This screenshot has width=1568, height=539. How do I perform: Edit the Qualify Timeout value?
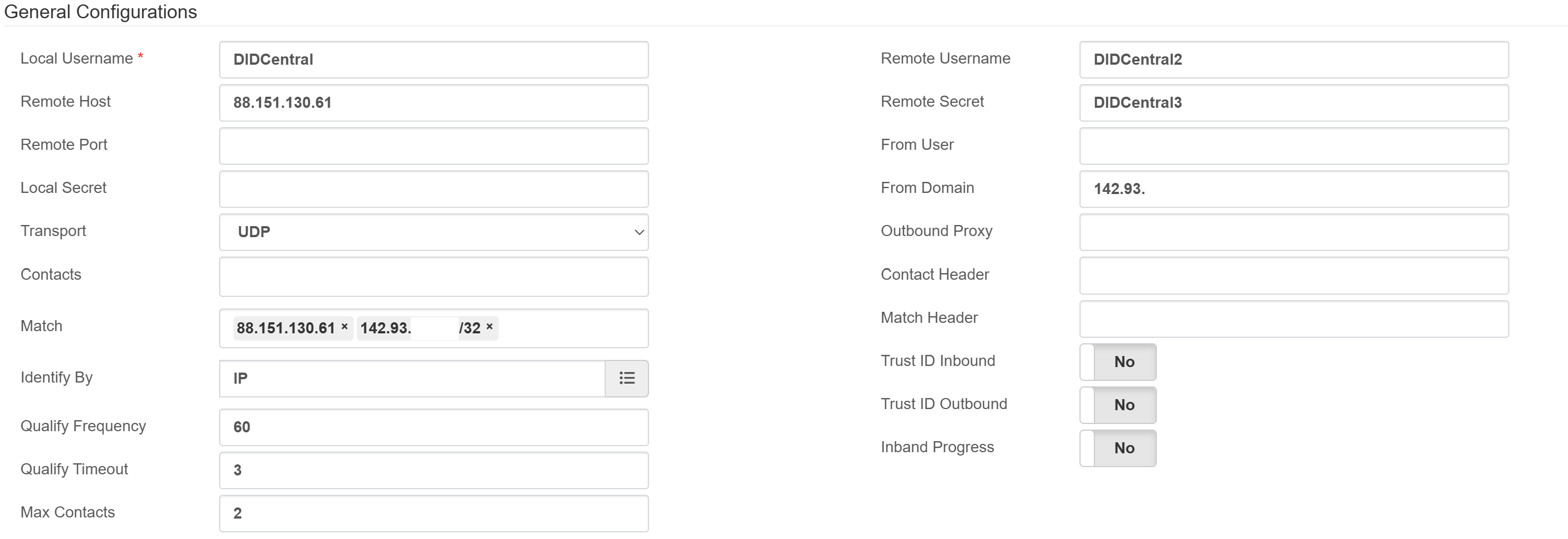click(434, 470)
